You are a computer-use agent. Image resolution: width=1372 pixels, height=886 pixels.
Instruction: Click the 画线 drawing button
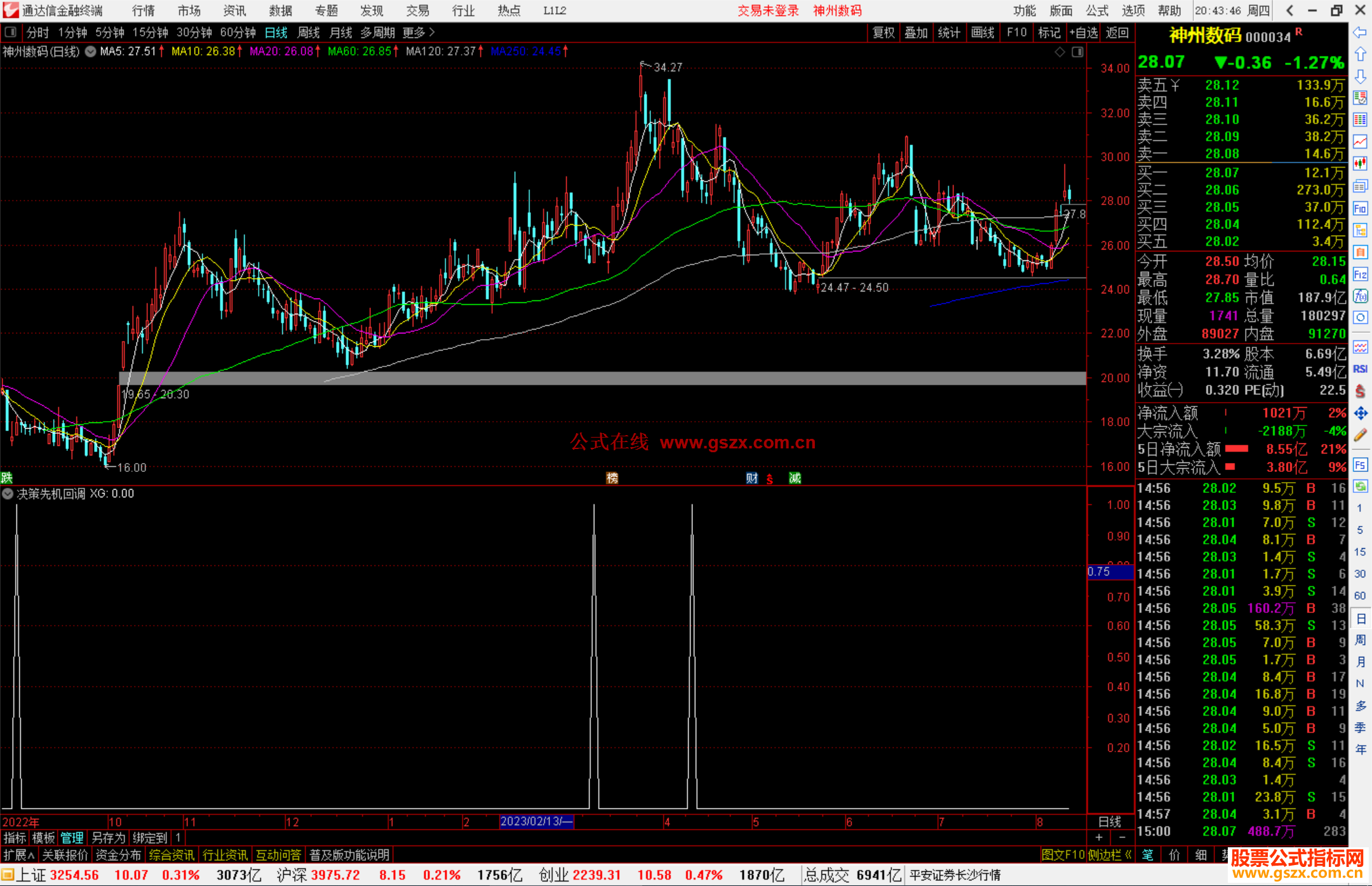click(x=983, y=32)
